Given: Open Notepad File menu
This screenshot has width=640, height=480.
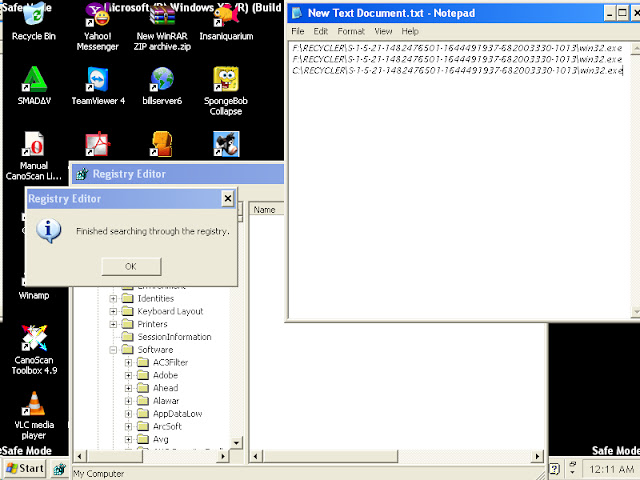Looking at the screenshot, I should pyautogui.click(x=298, y=31).
